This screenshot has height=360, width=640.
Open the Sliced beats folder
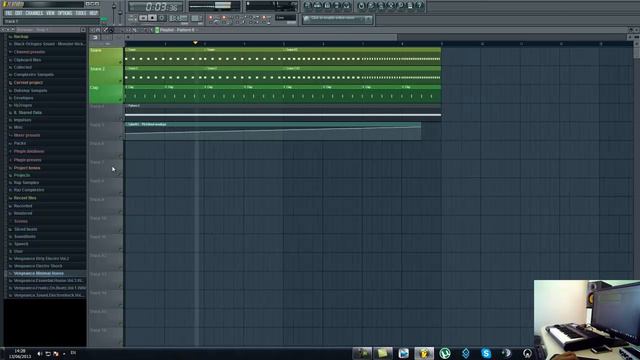click(25, 229)
